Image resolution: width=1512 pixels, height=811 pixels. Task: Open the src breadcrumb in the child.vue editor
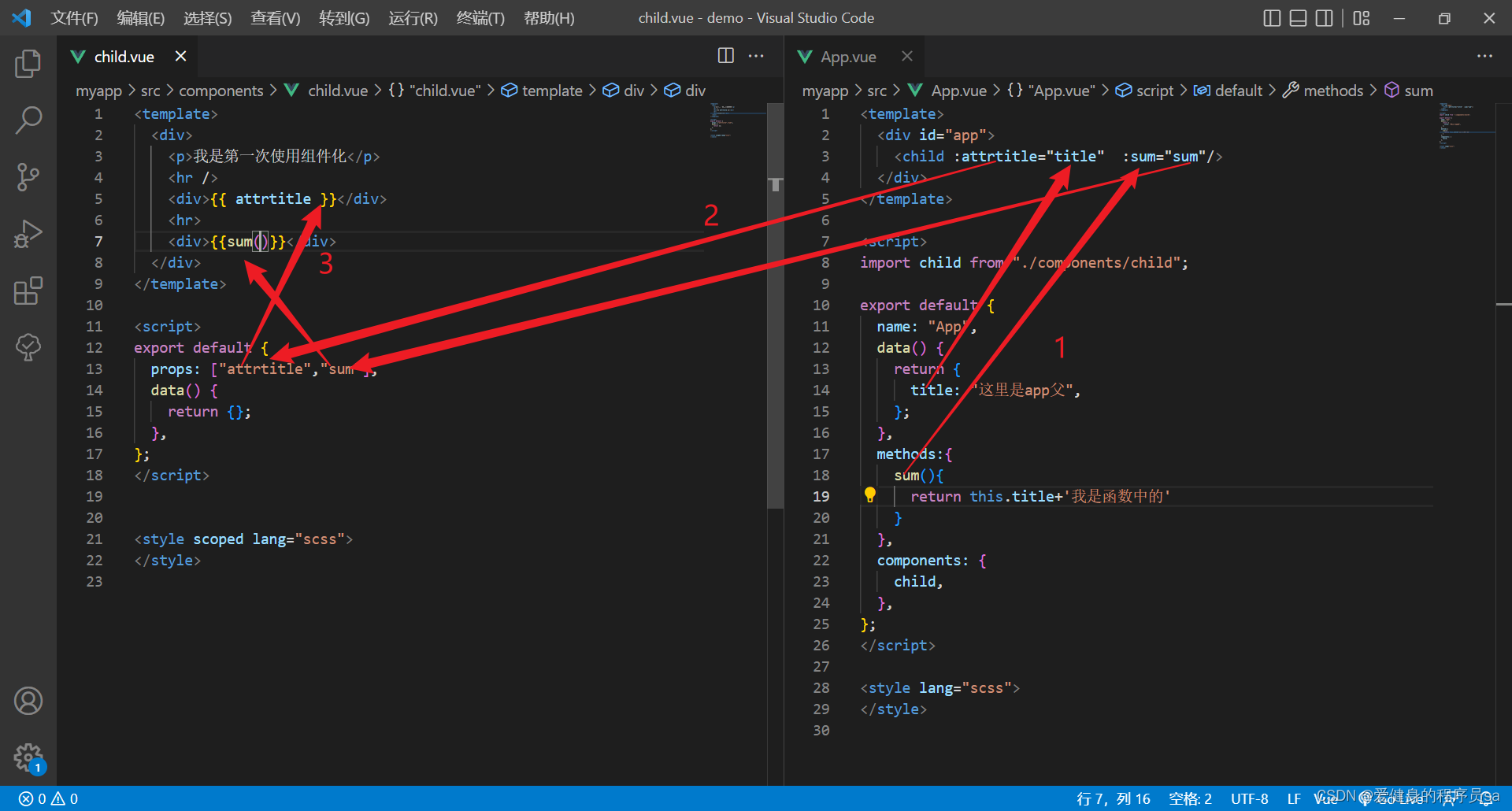click(150, 91)
